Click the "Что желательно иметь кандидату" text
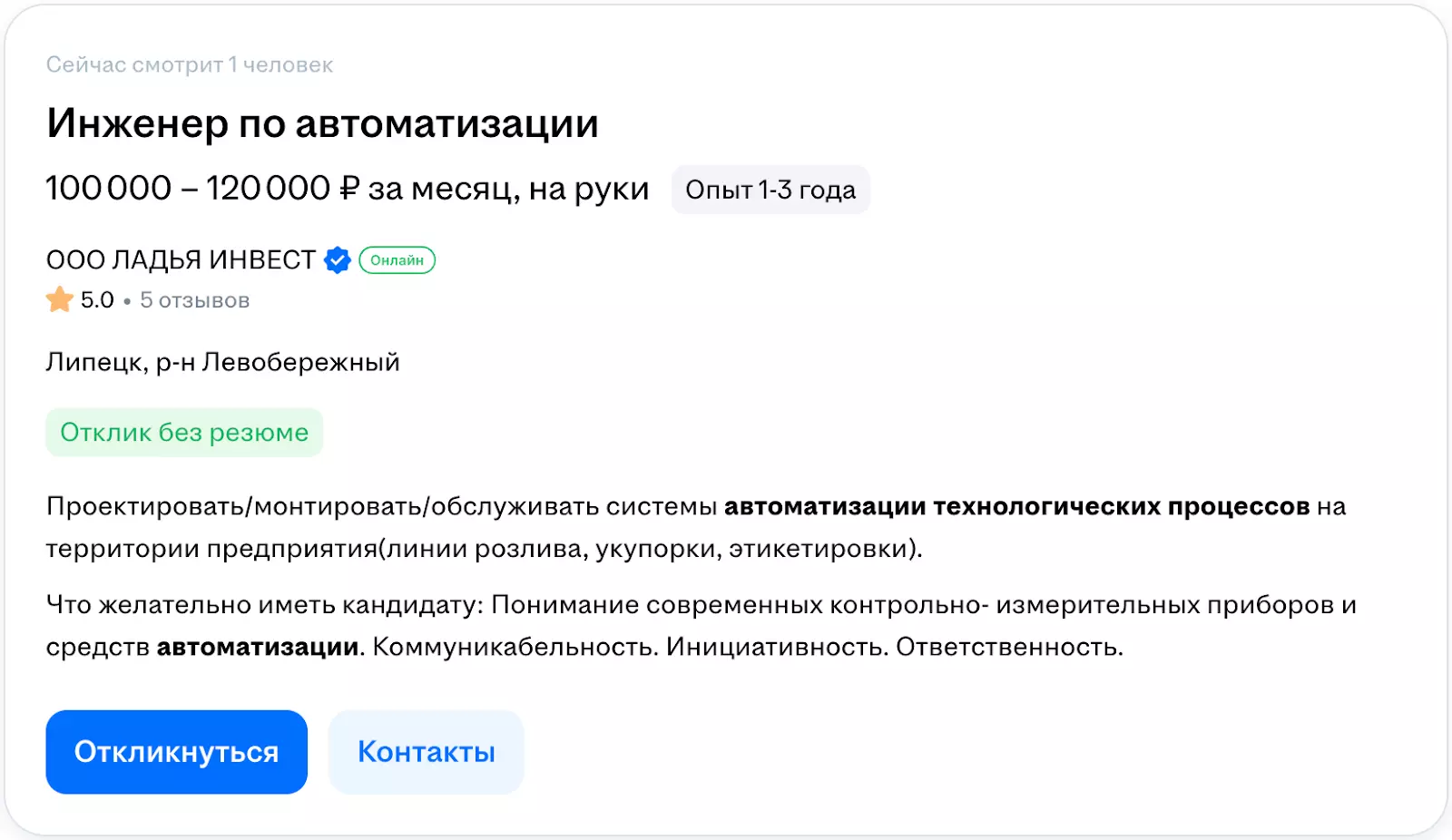The image size is (1452, 840). [x=265, y=605]
